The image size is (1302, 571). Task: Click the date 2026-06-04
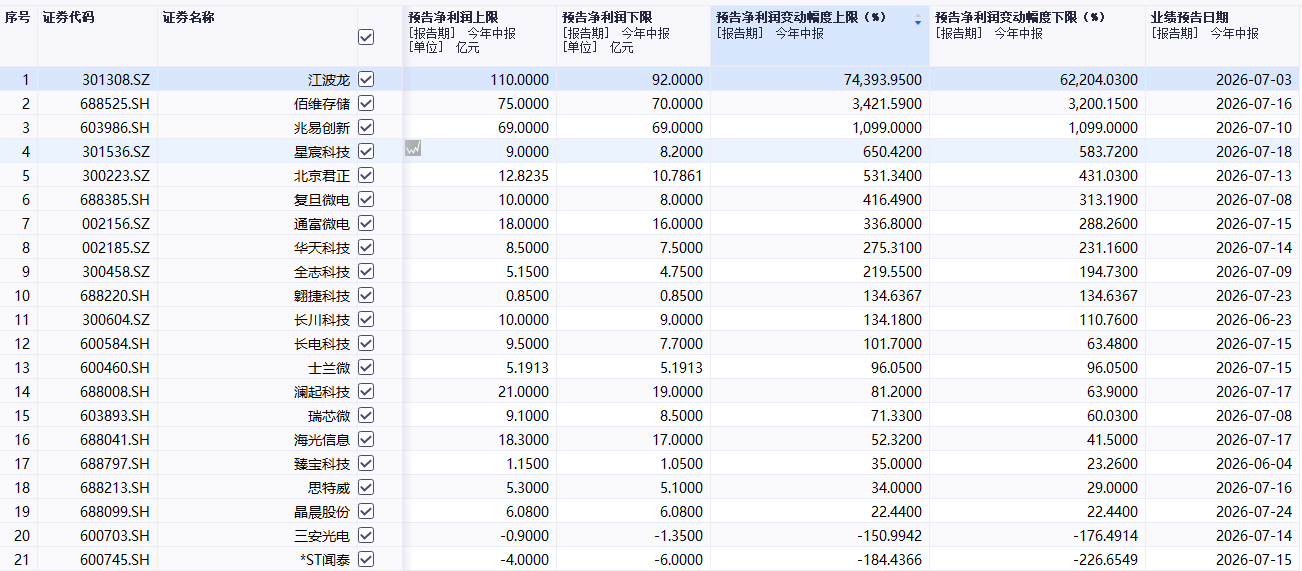[1254, 463]
